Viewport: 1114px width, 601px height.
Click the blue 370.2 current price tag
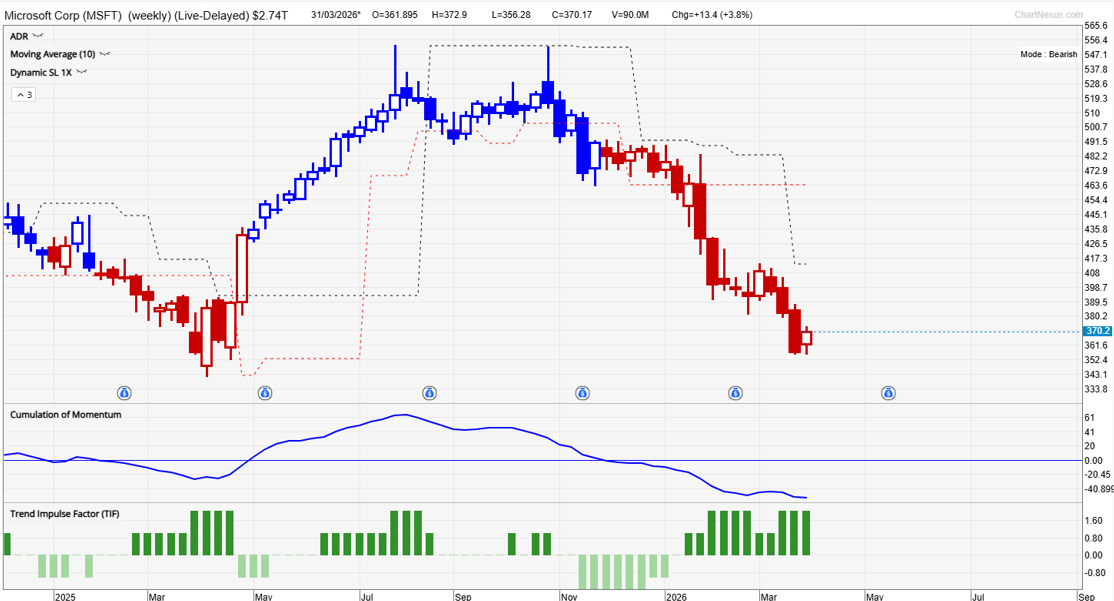1096,330
